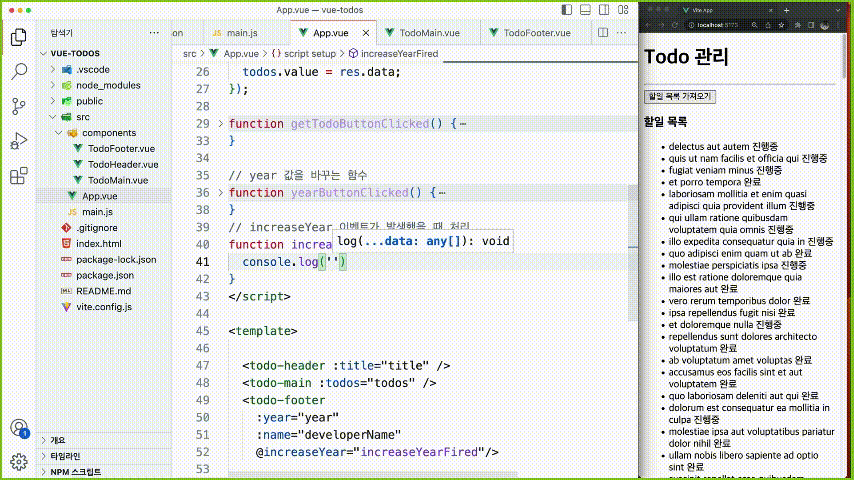This screenshot has width=854, height=480.
Task: Open the Explorer view in activity bar
Action: click(x=19, y=37)
